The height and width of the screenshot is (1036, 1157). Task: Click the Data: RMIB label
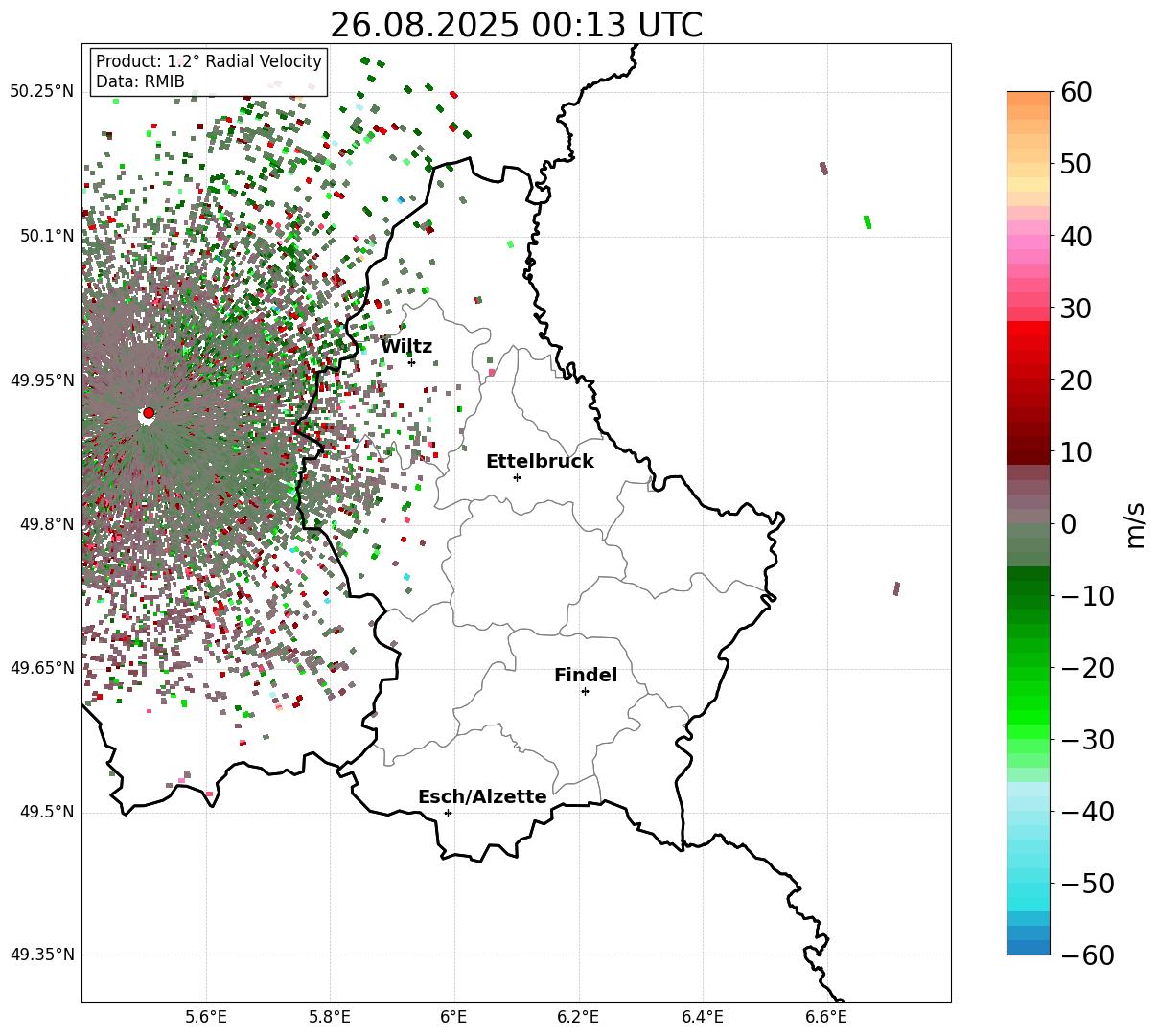click(140, 81)
